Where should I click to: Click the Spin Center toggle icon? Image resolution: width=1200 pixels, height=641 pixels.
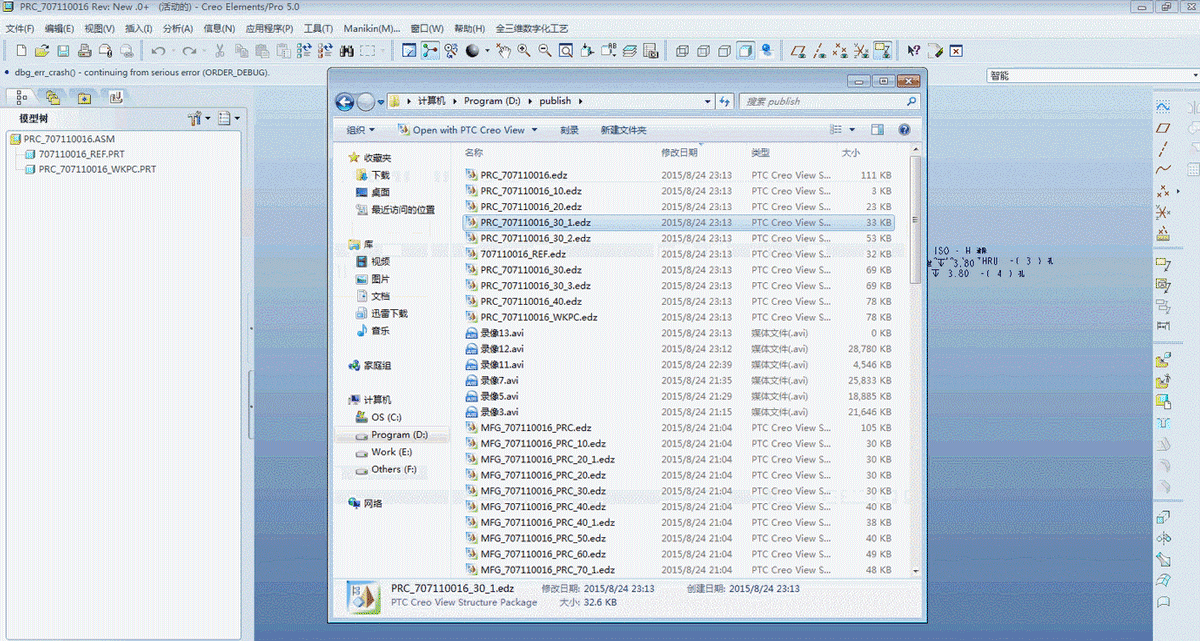[x=430, y=50]
